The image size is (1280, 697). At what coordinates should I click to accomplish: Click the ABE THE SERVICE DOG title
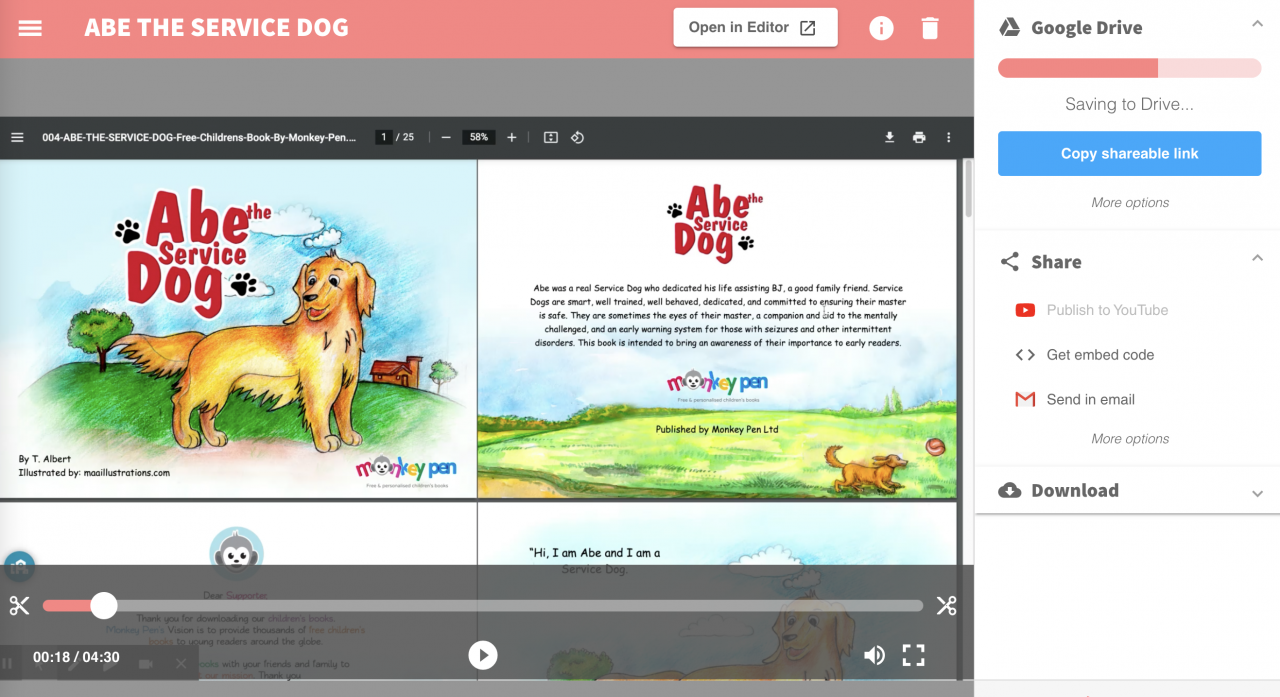(x=216, y=28)
